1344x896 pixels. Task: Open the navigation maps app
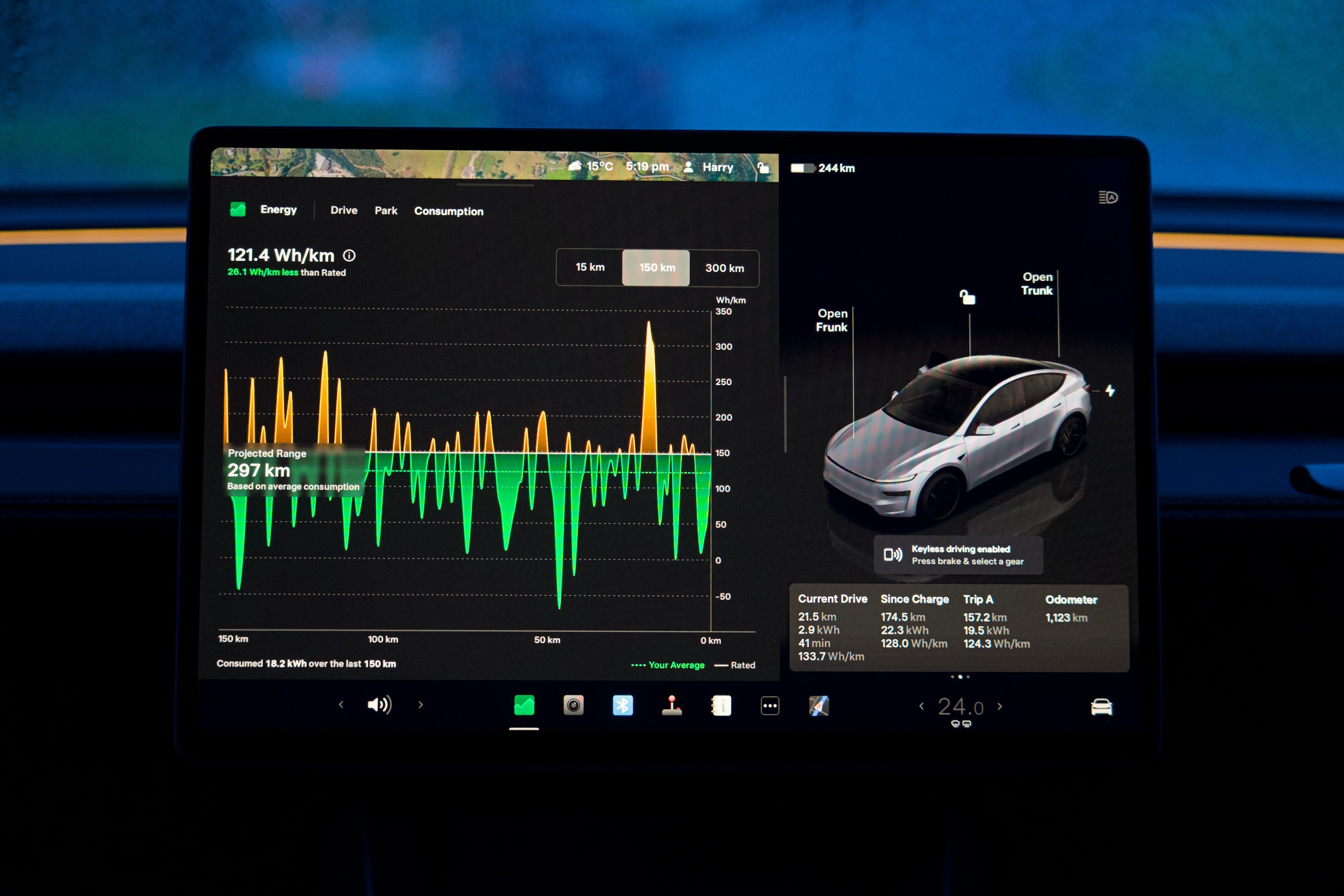click(819, 706)
